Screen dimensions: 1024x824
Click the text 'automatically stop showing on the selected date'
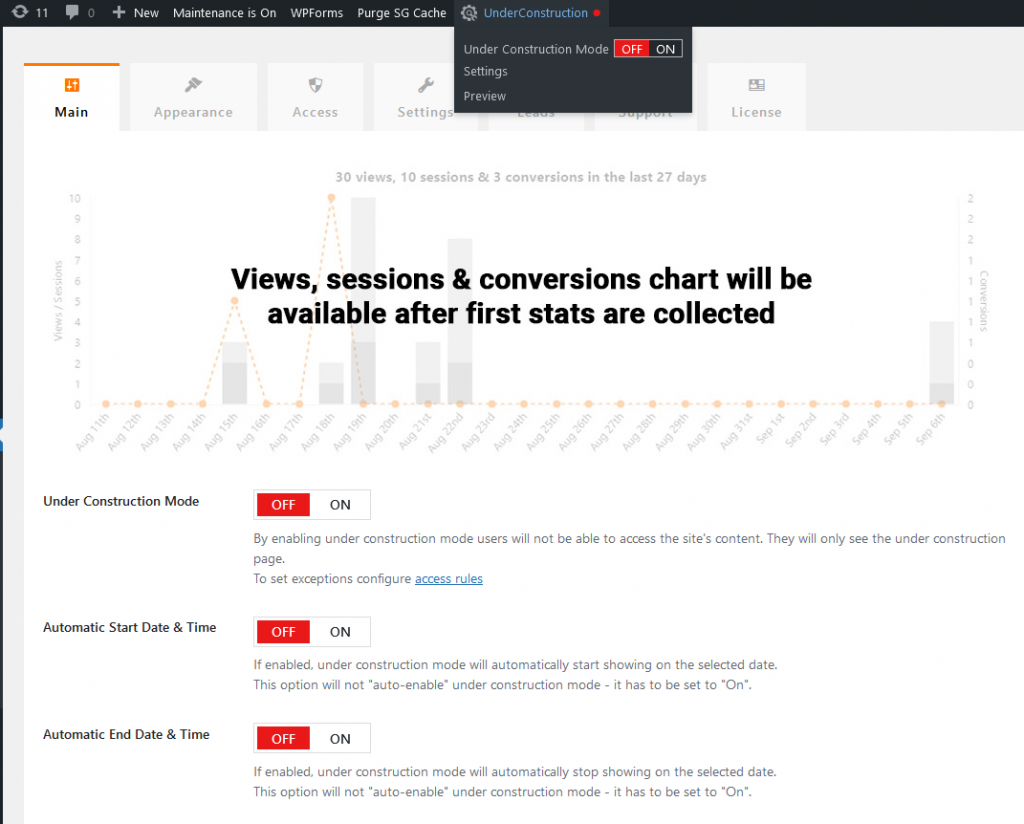(x=633, y=772)
